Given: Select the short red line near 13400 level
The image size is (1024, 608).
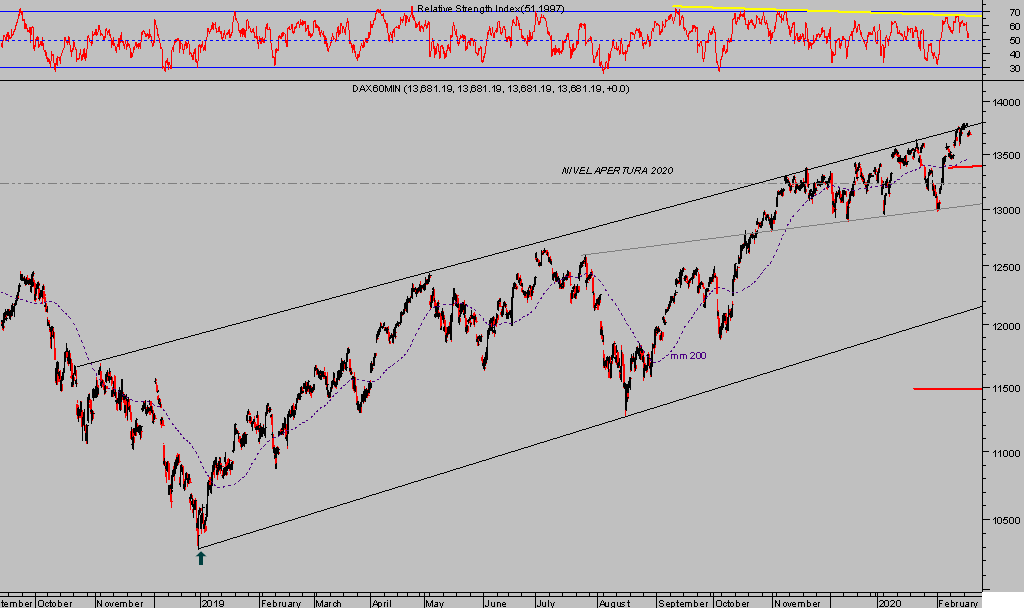Looking at the screenshot, I should tap(965, 167).
